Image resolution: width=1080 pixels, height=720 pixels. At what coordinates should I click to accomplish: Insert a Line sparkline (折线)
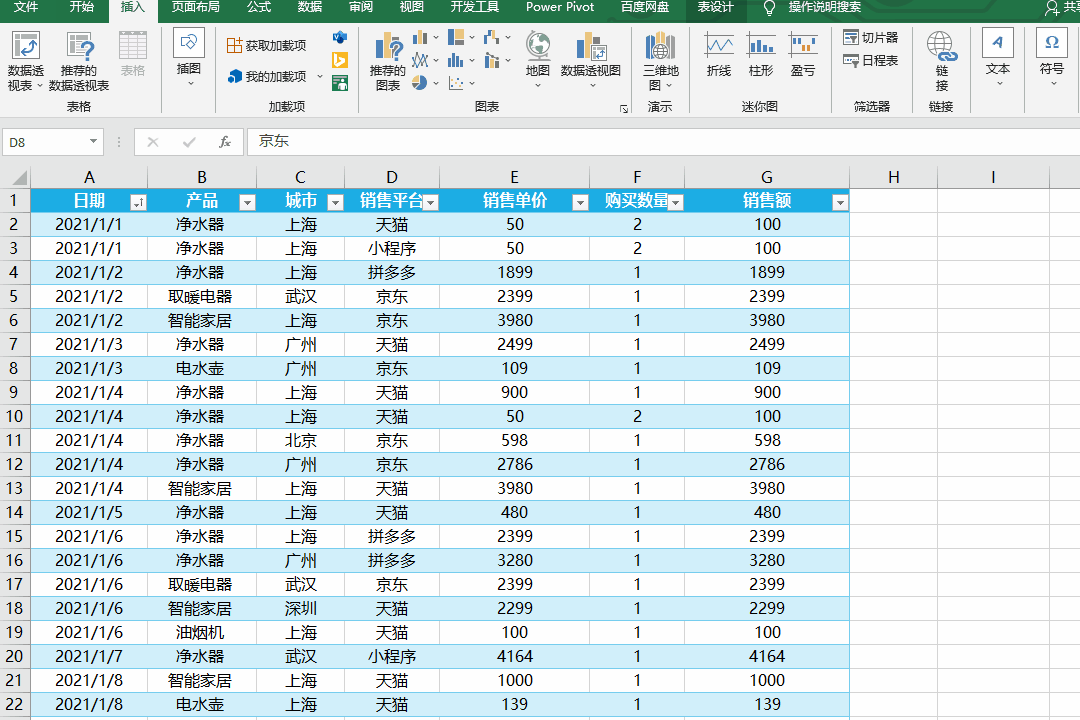click(718, 46)
